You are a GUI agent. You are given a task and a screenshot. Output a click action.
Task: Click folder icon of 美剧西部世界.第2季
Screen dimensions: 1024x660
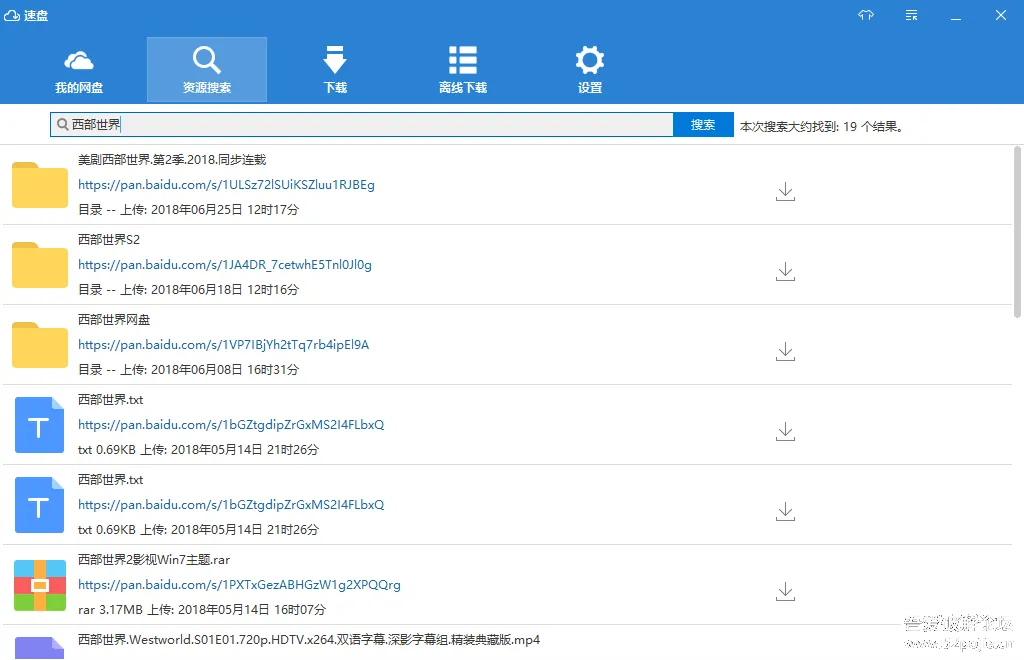coord(40,185)
